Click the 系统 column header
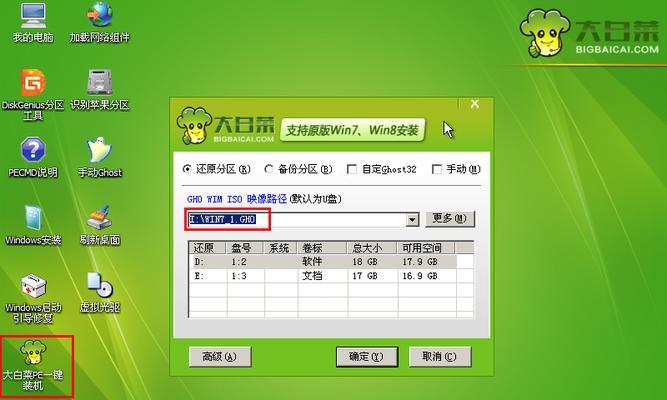Viewport: 667px width, 400px height. [x=281, y=248]
